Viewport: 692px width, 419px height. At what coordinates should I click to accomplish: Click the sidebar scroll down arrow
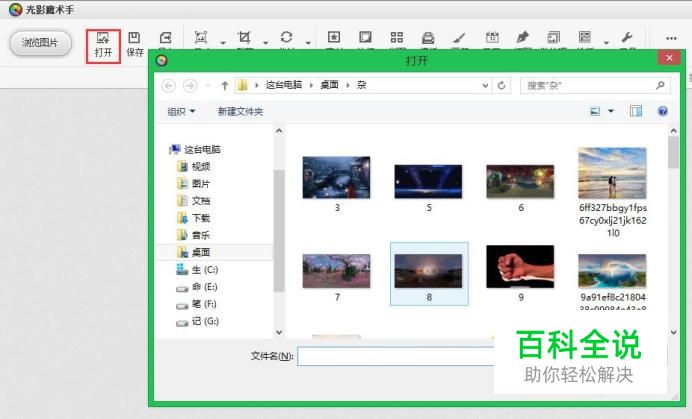[279, 332]
